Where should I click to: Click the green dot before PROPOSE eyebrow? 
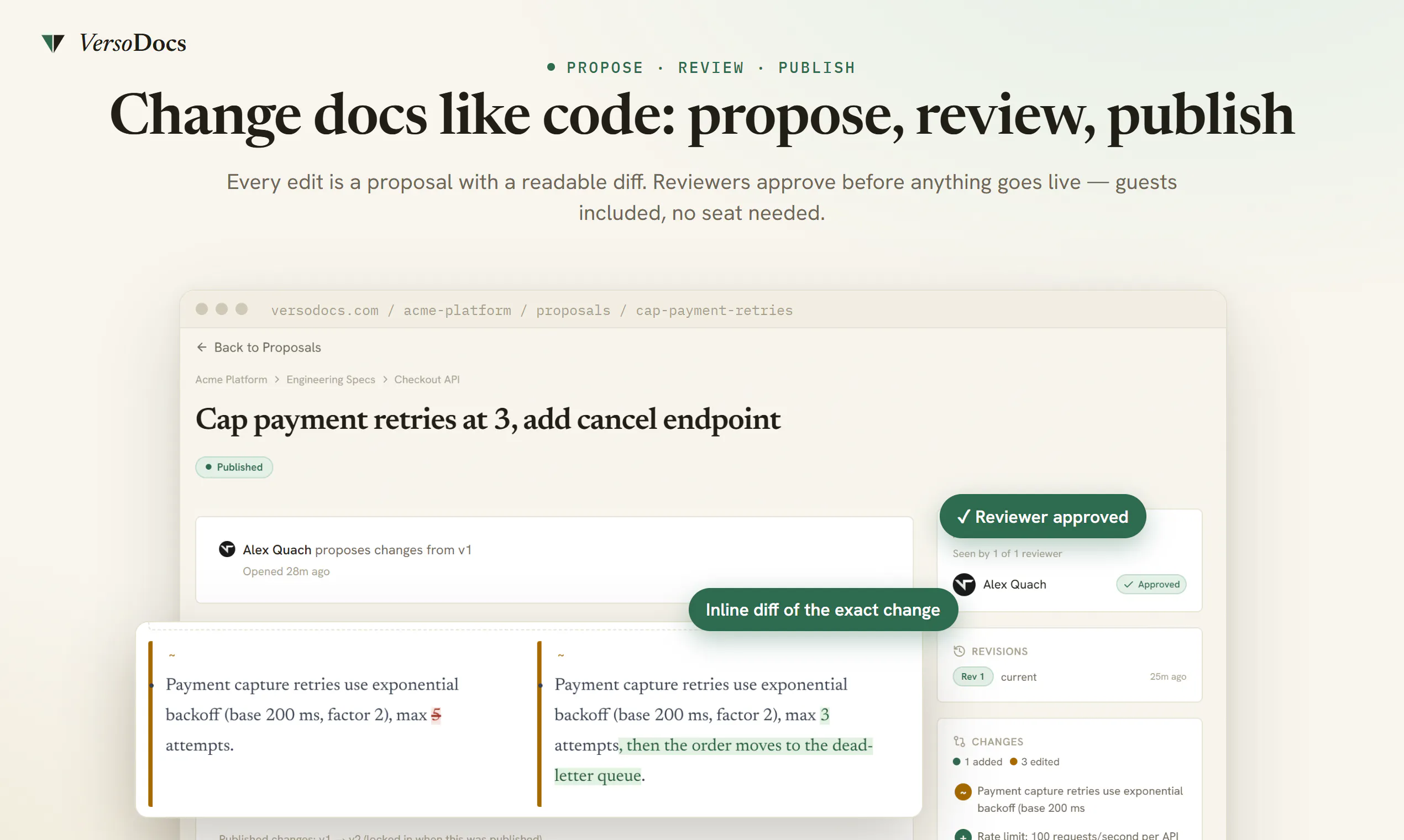(551, 67)
